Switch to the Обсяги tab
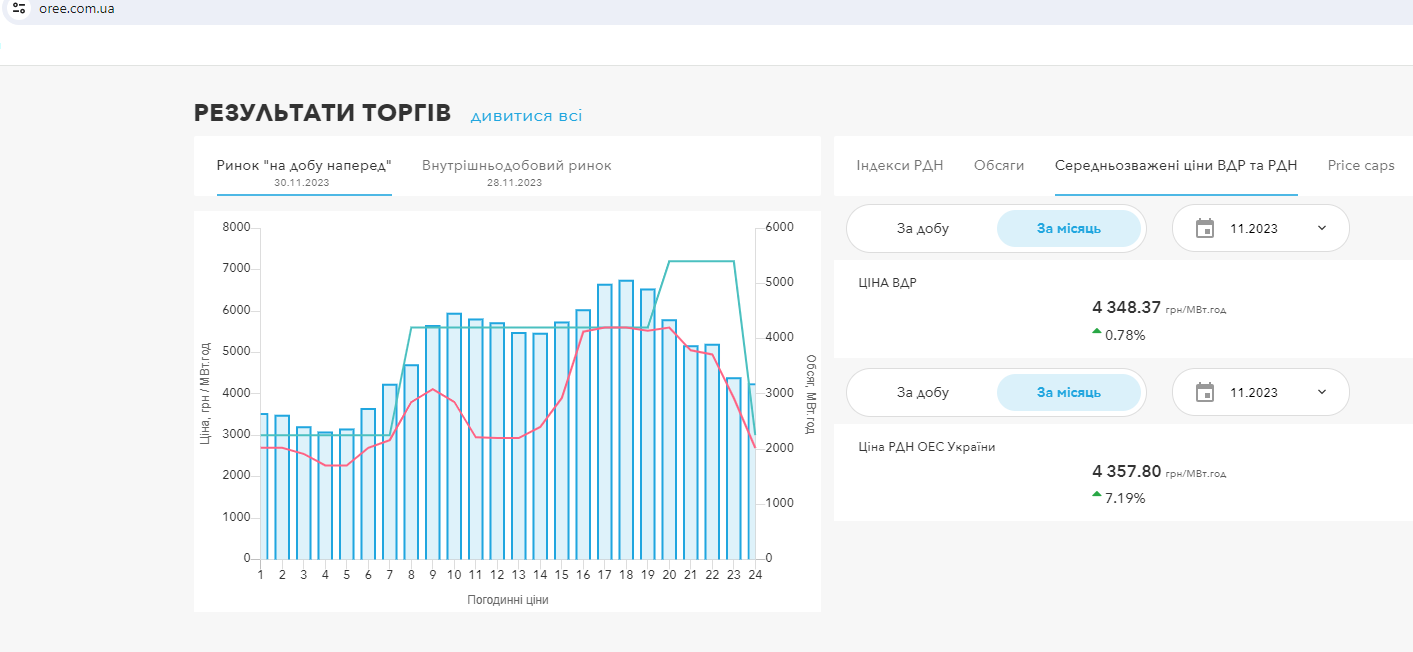 coord(998,165)
